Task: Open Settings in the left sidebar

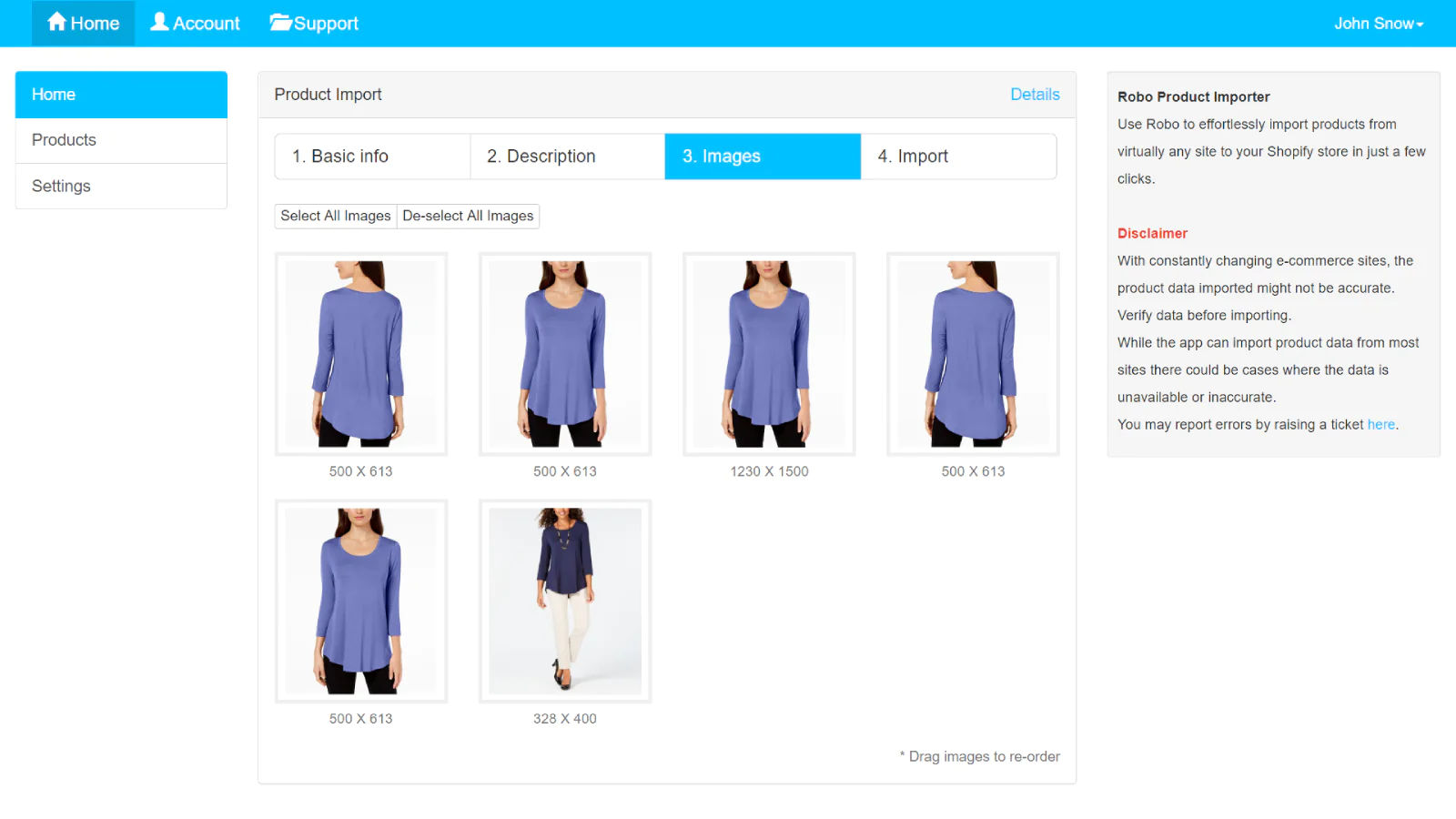Action: pos(121,187)
